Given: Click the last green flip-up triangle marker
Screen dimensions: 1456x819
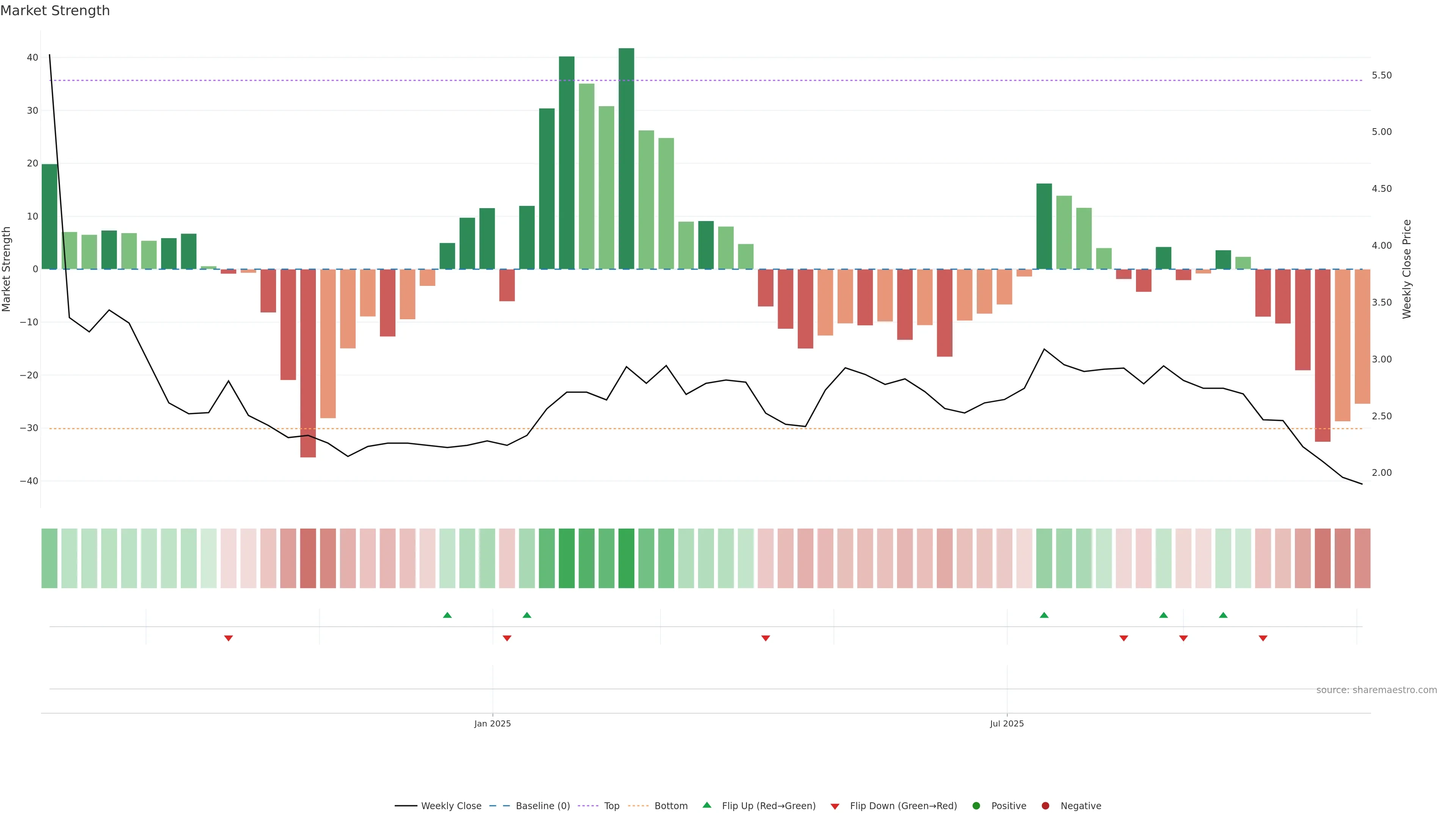Looking at the screenshot, I should tap(1223, 615).
